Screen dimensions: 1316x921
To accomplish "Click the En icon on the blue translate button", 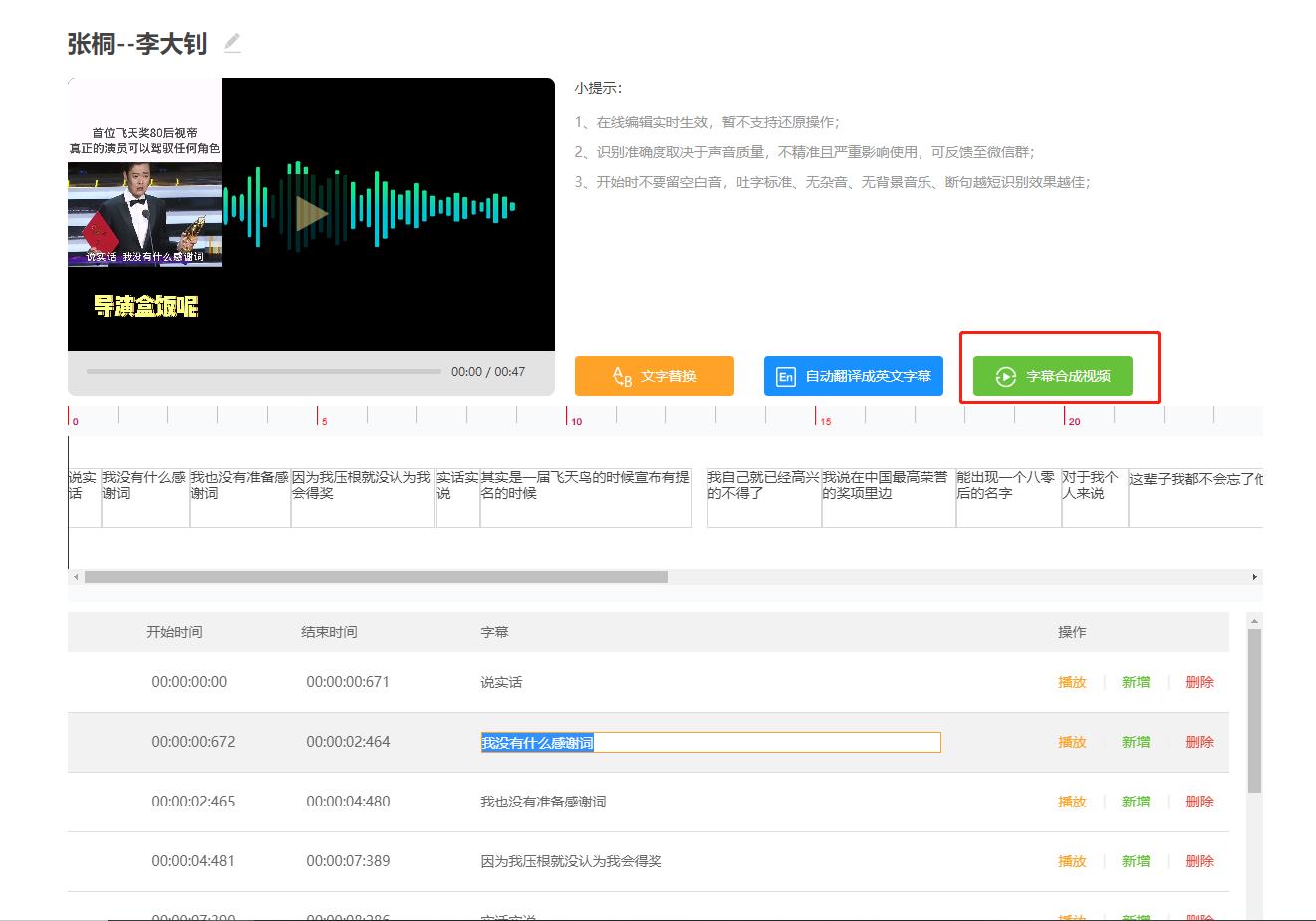I will 785,376.
